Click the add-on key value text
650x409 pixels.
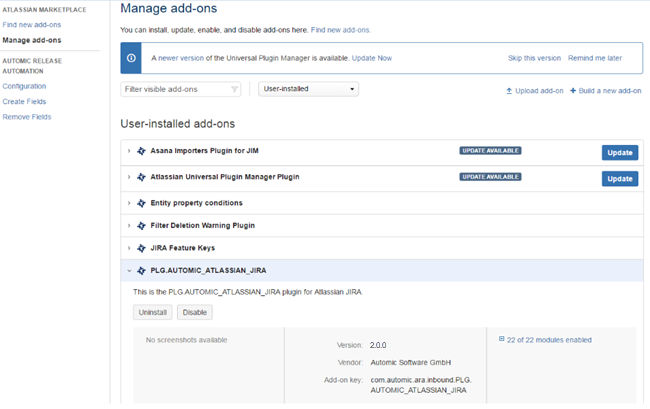(421, 385)
